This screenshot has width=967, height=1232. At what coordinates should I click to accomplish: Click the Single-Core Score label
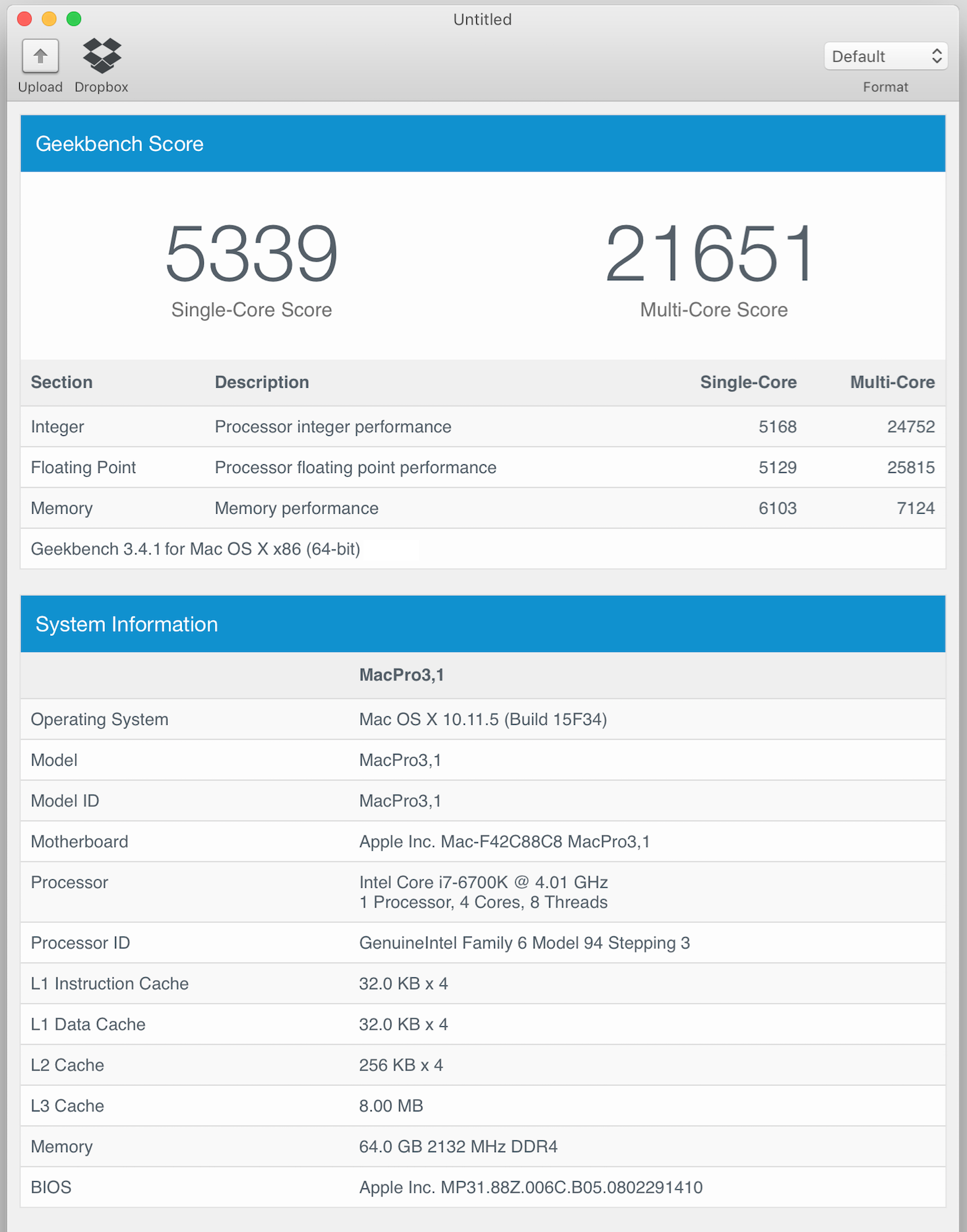(x=251, y=310)
